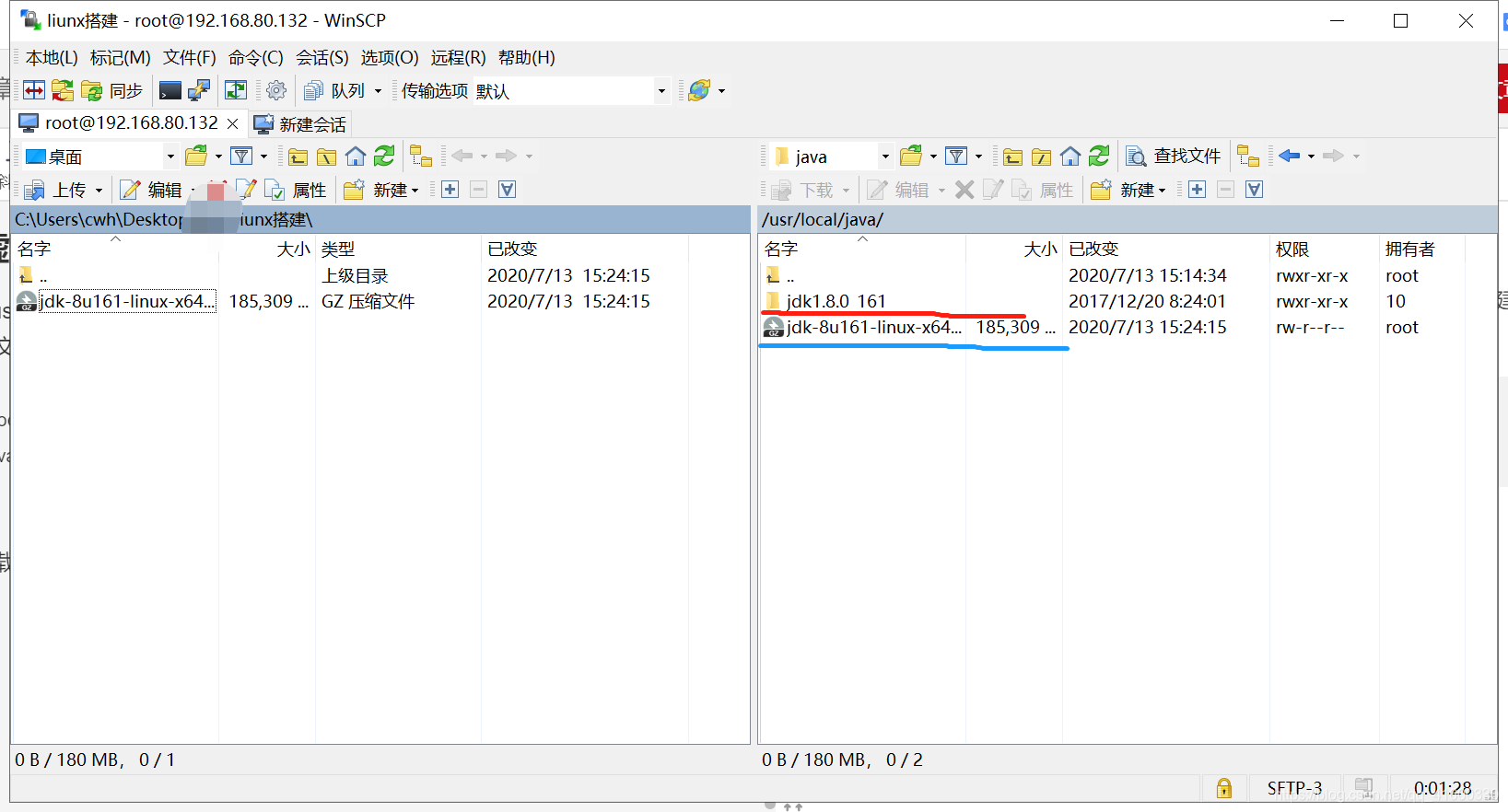Open the 新建会话 new session tab
Image resolution: width=1508 pixels, height=812 pixels.
tap(301, 124)
